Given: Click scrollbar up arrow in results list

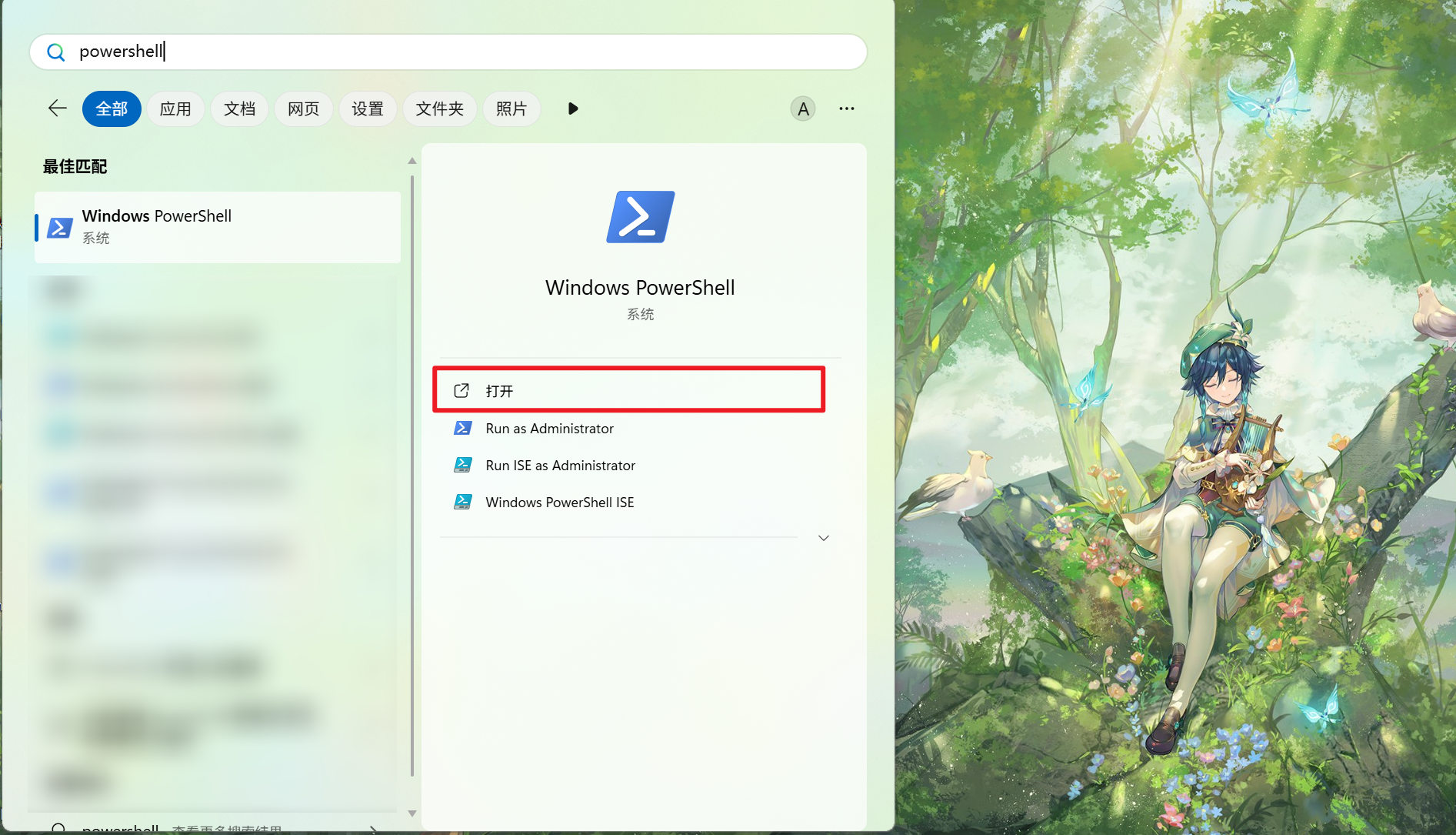Looking at the screenshot, I should [412, 161].
